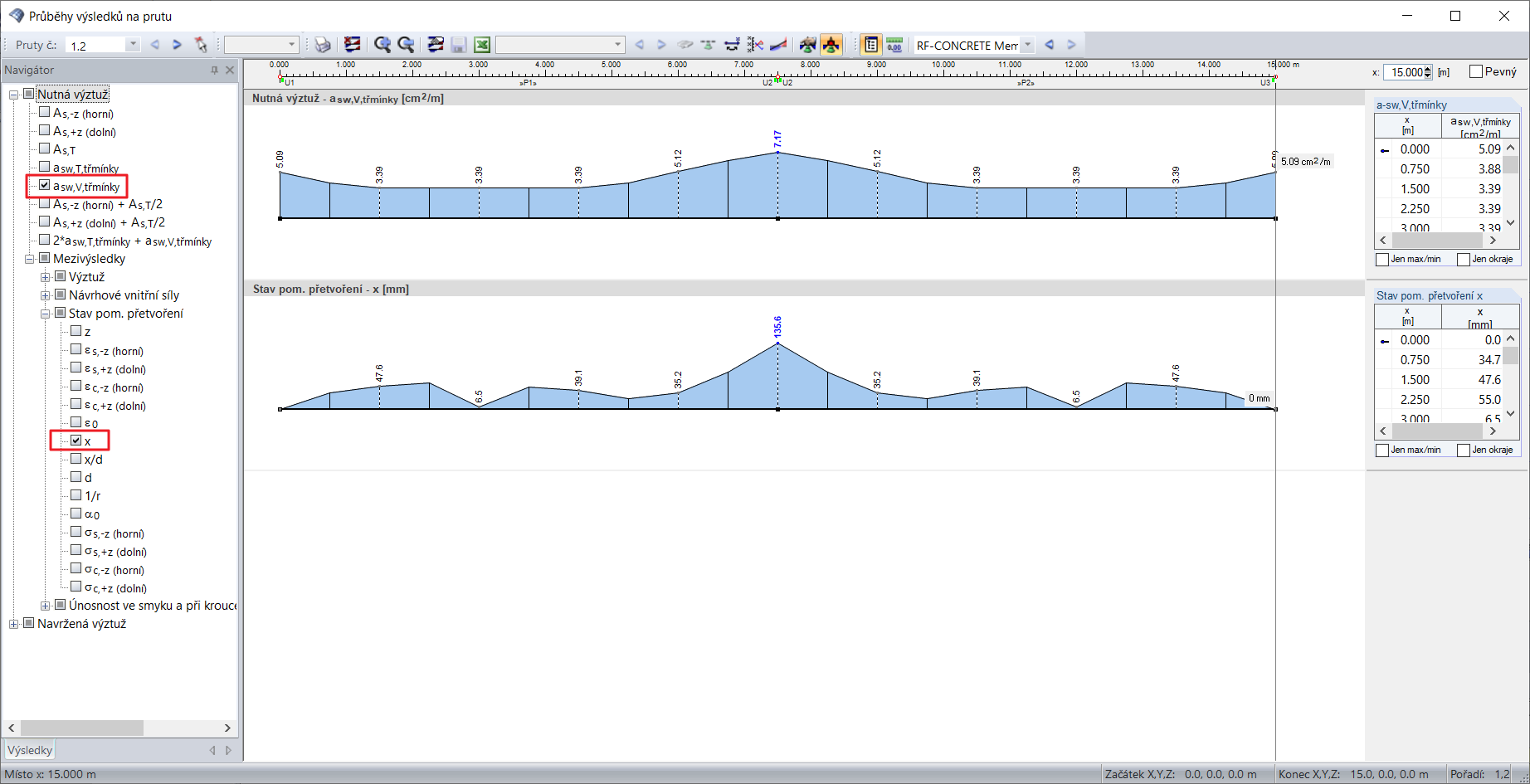Screen dimensions: 1530x784
Task: Close the Navigátor panel
Action: [230, 71]
